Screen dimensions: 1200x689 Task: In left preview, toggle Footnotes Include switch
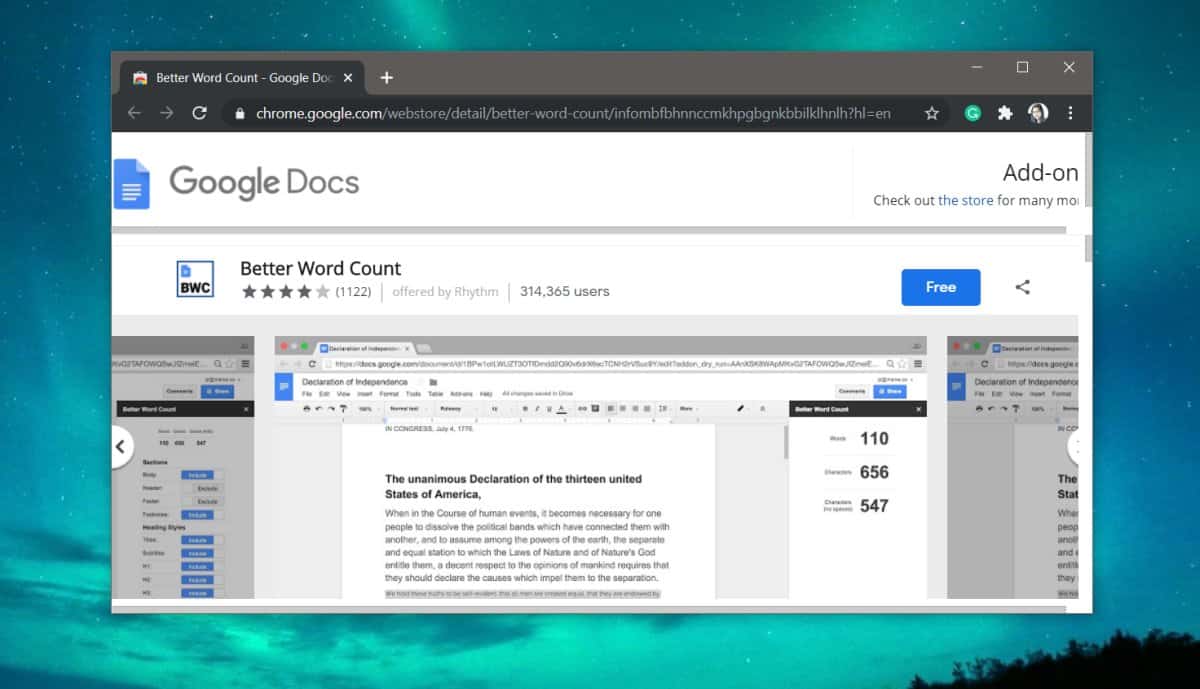pyautogui.click(x=203, y=515)
